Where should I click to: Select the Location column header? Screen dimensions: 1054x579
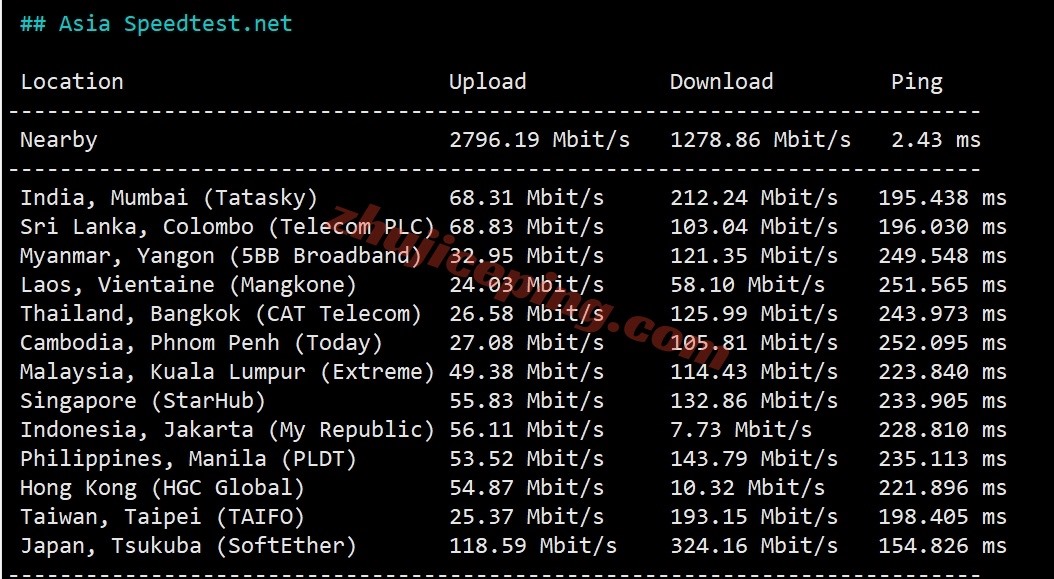point(72,82)
